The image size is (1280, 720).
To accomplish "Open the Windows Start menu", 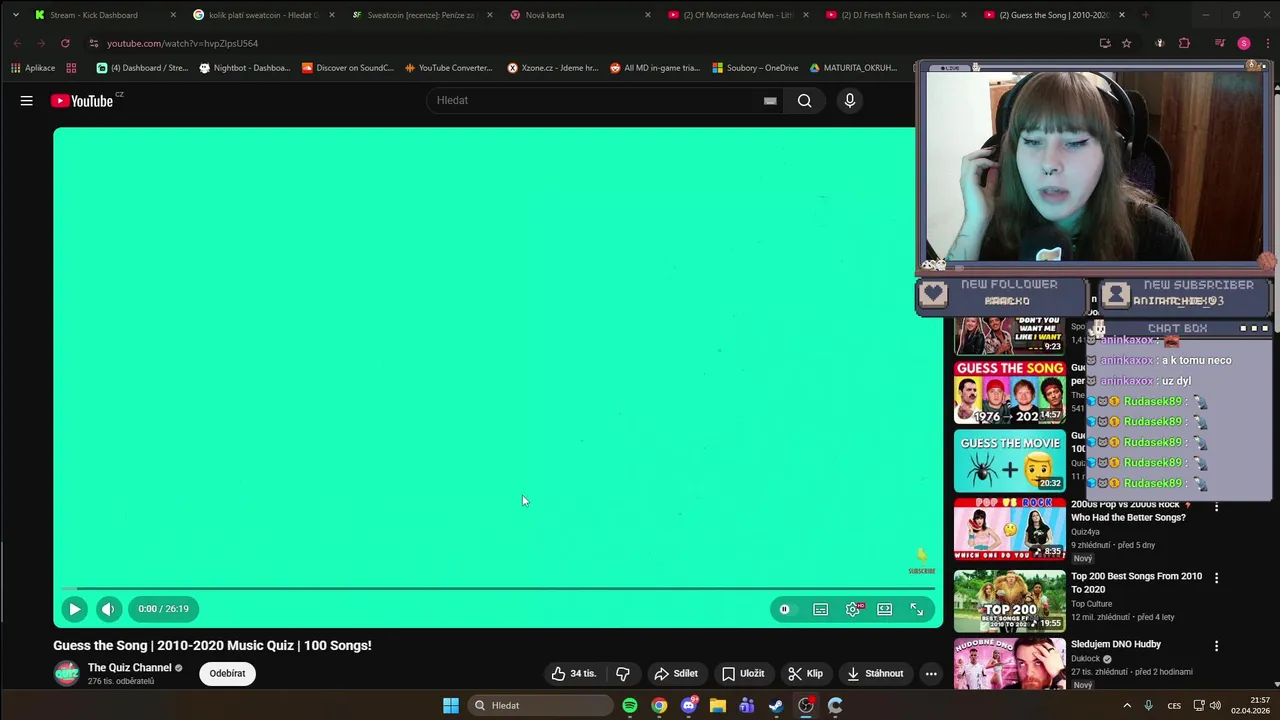I will click(451, 706).
